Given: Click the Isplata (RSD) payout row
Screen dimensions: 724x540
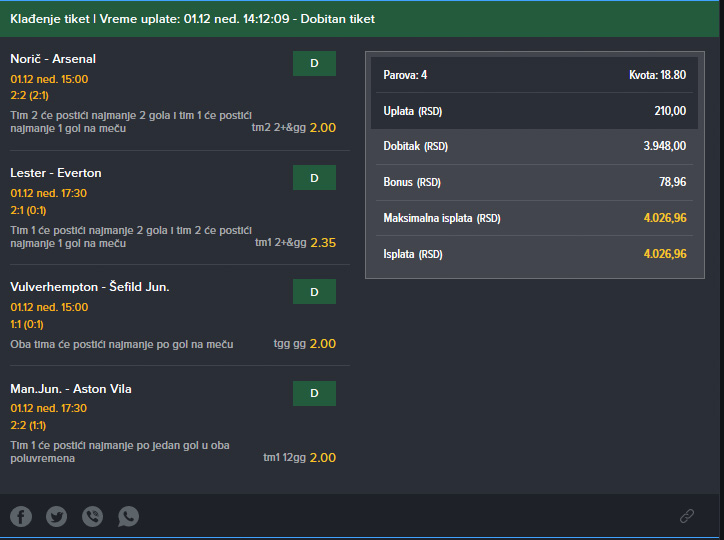Looking at the screenshot, I should (x=535, y=254).
